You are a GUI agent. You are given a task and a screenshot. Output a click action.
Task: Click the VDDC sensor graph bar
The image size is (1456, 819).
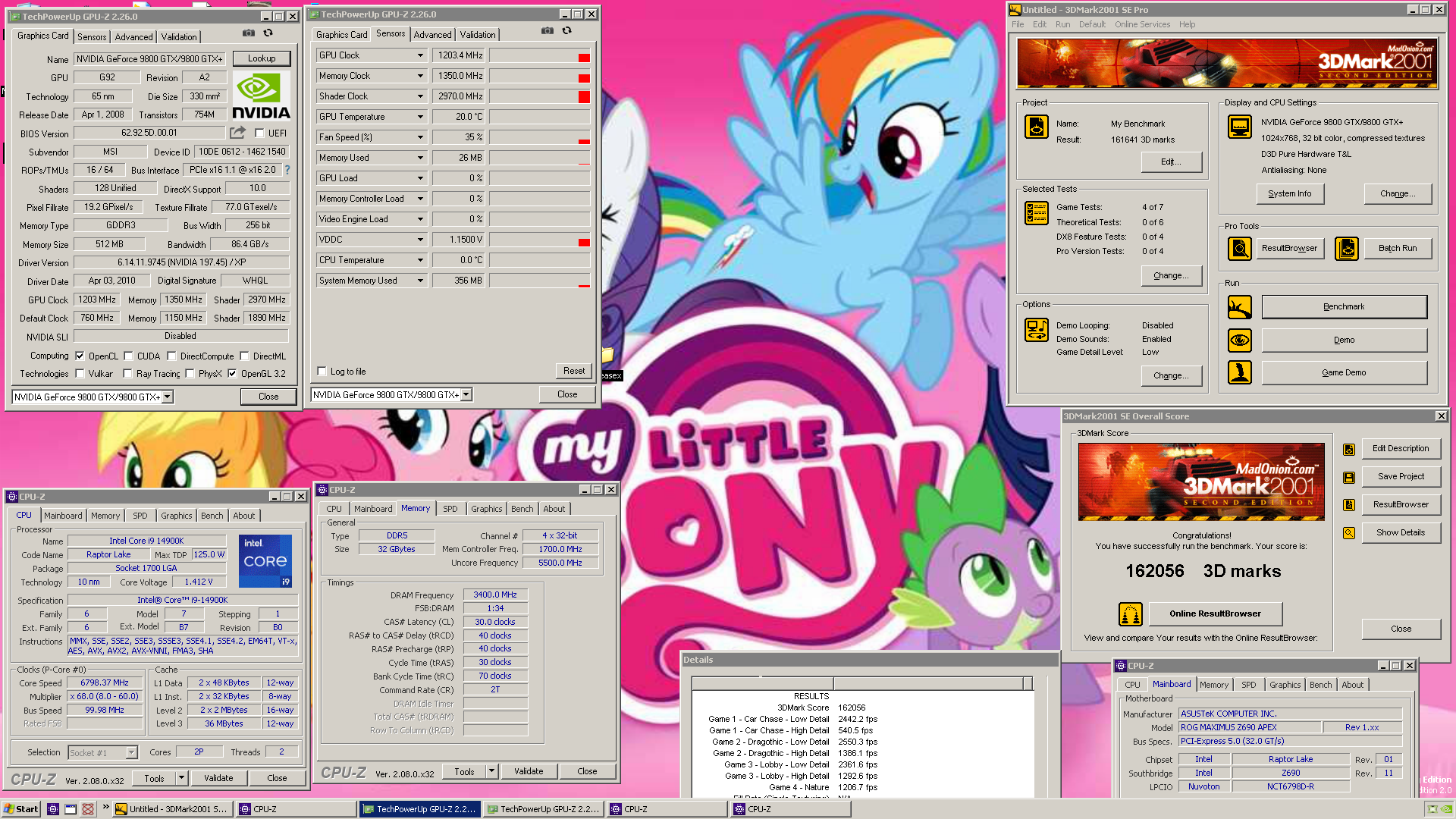coord(540,240)
